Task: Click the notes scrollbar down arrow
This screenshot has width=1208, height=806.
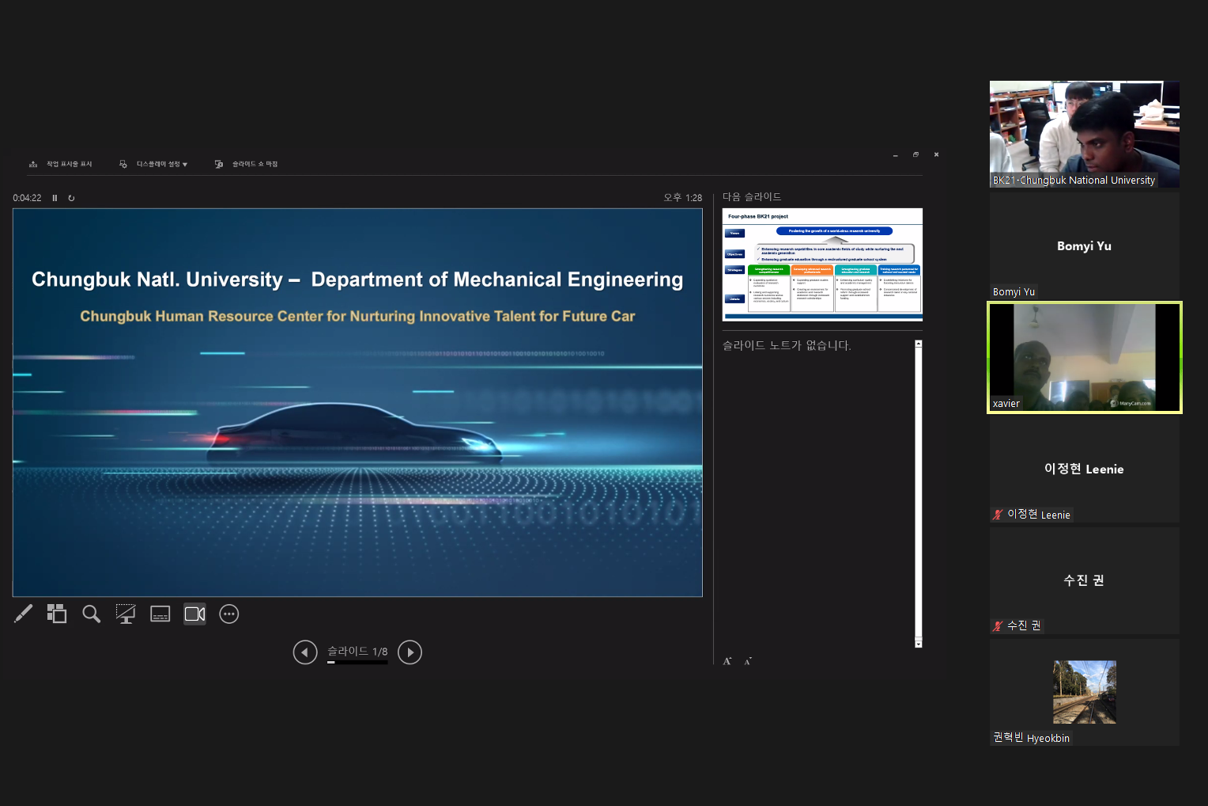Action: click(x=918, y=643)
